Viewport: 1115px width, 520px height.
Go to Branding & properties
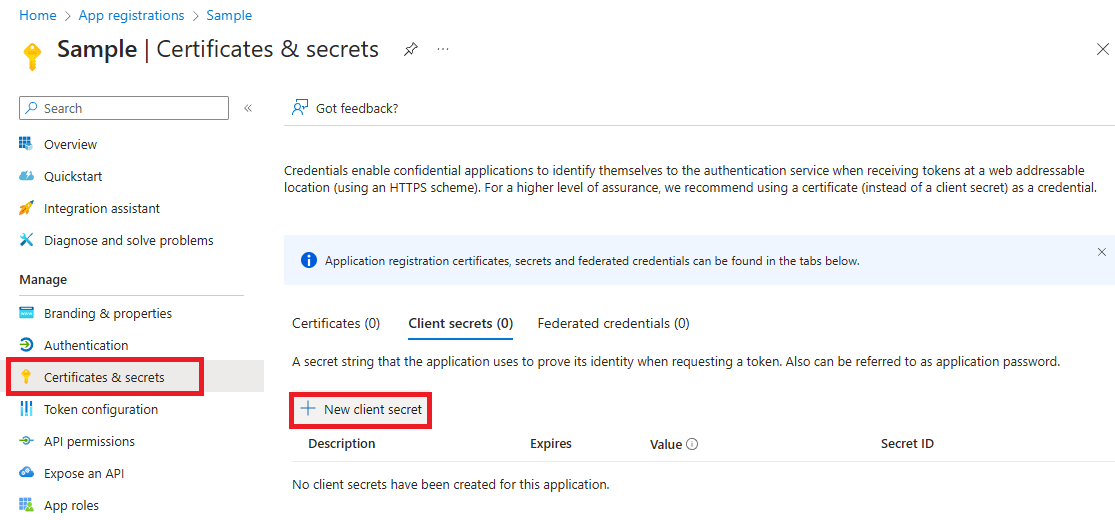95,313
